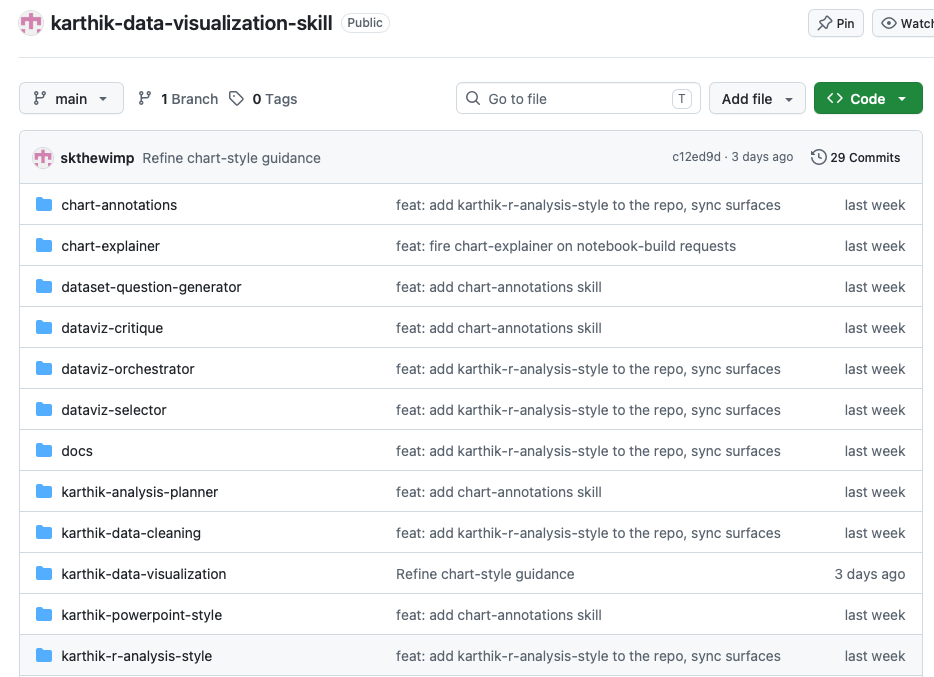Open commit message in the karthik-powerpoint-style row

(499, 615)
